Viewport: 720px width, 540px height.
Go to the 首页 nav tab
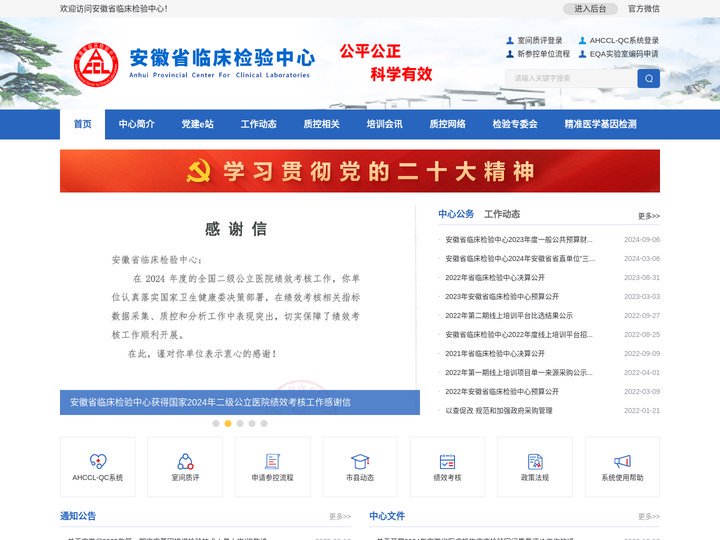(x=83, y=124)
